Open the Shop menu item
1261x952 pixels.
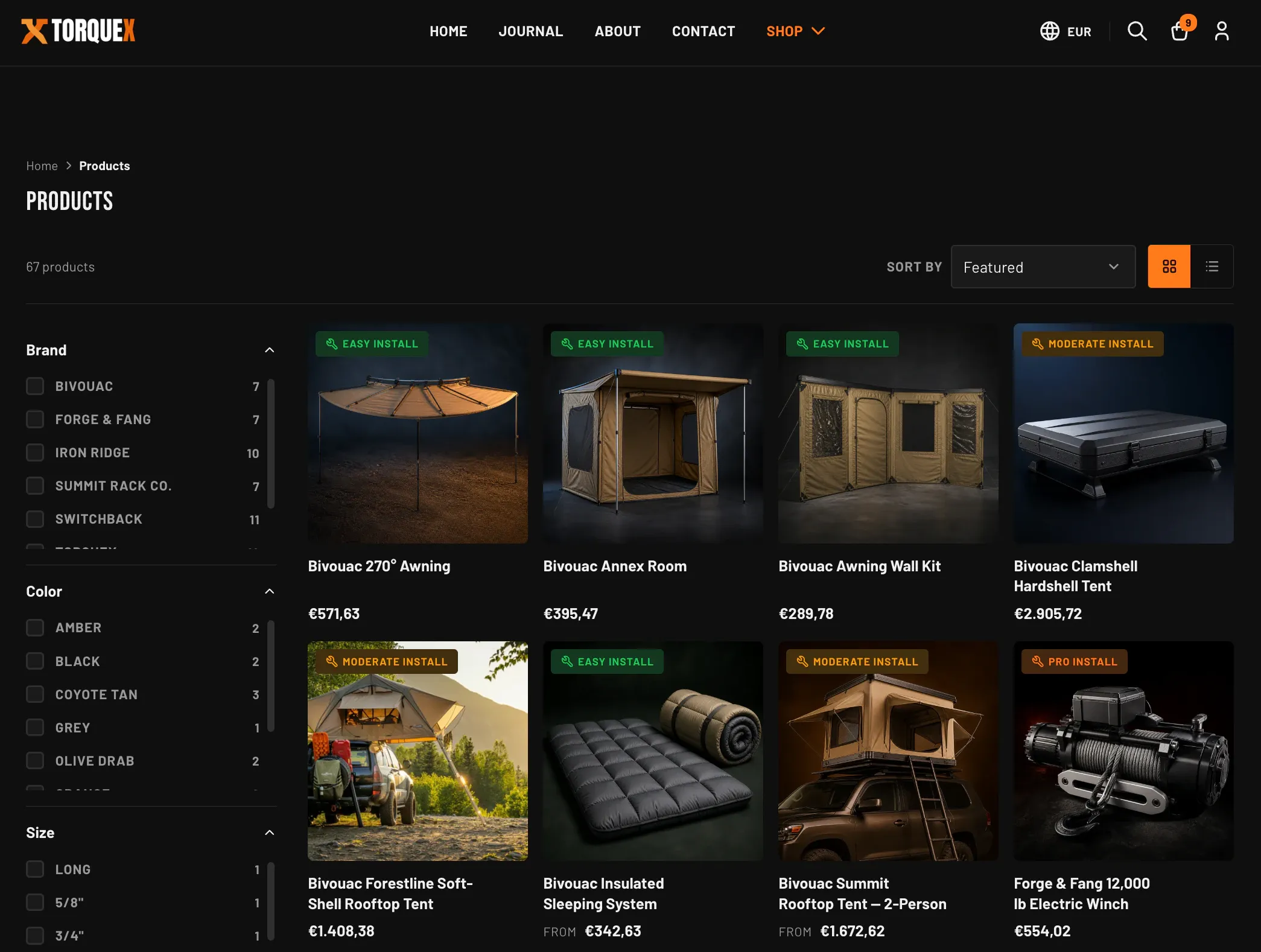coord(784,31)
